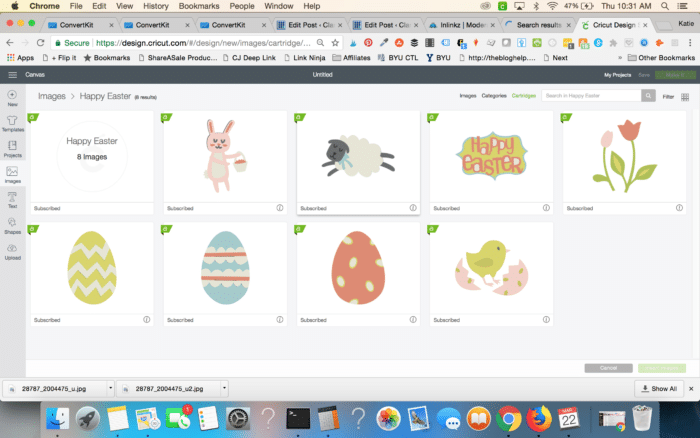Screen dimensions: 700x438
Task: Select the blue striped egg image
Action: pyautogui.click(x=225, y=268)
